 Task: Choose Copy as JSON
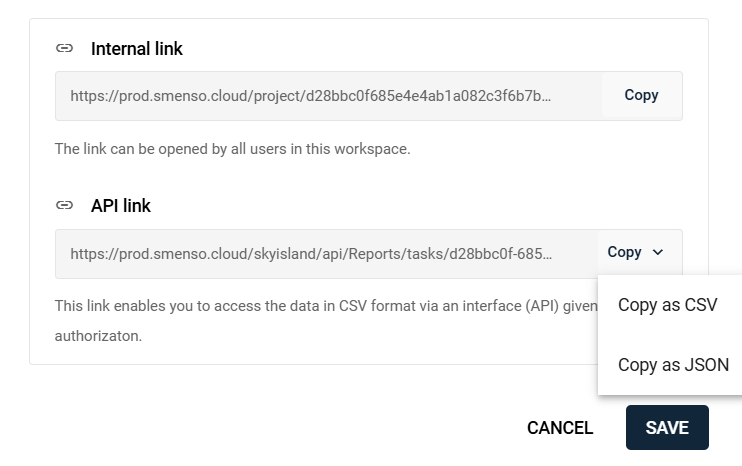point(673,365)
